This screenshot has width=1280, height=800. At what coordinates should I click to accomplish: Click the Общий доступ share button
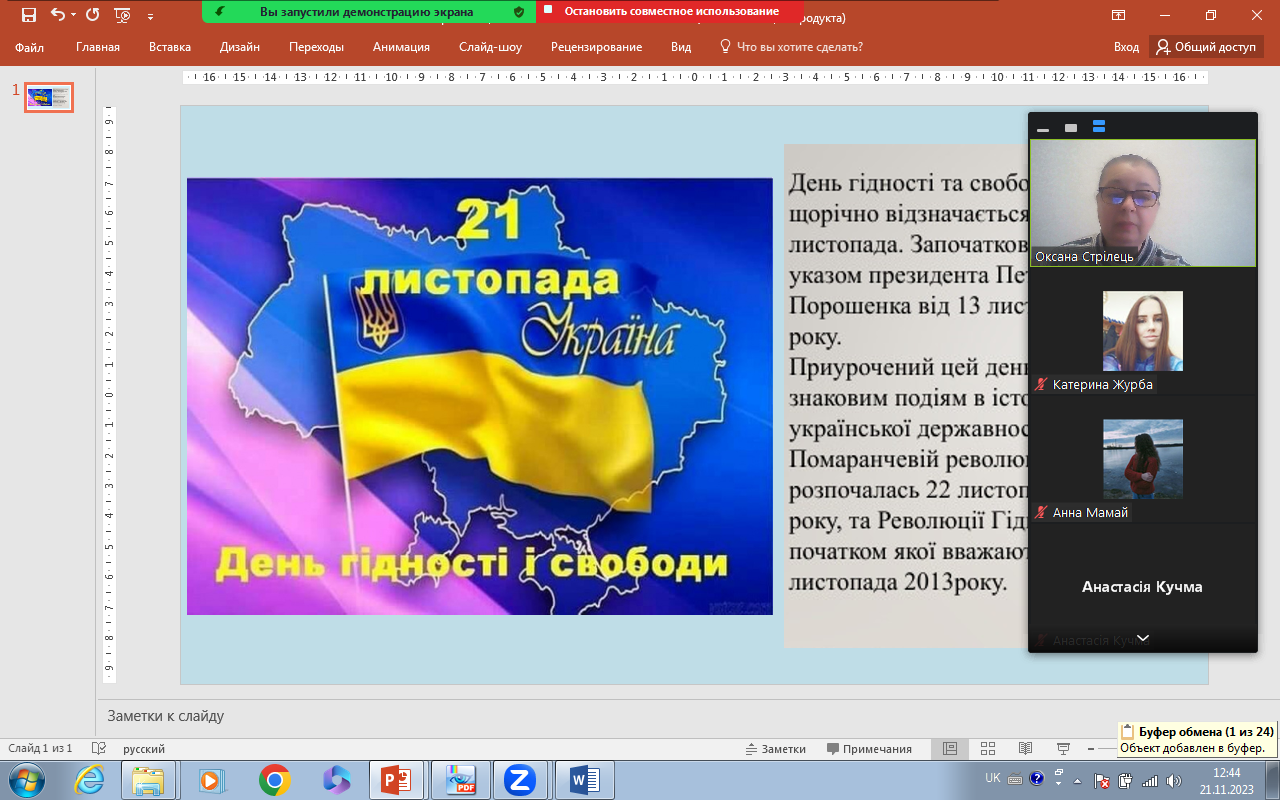coord(1207,47)
